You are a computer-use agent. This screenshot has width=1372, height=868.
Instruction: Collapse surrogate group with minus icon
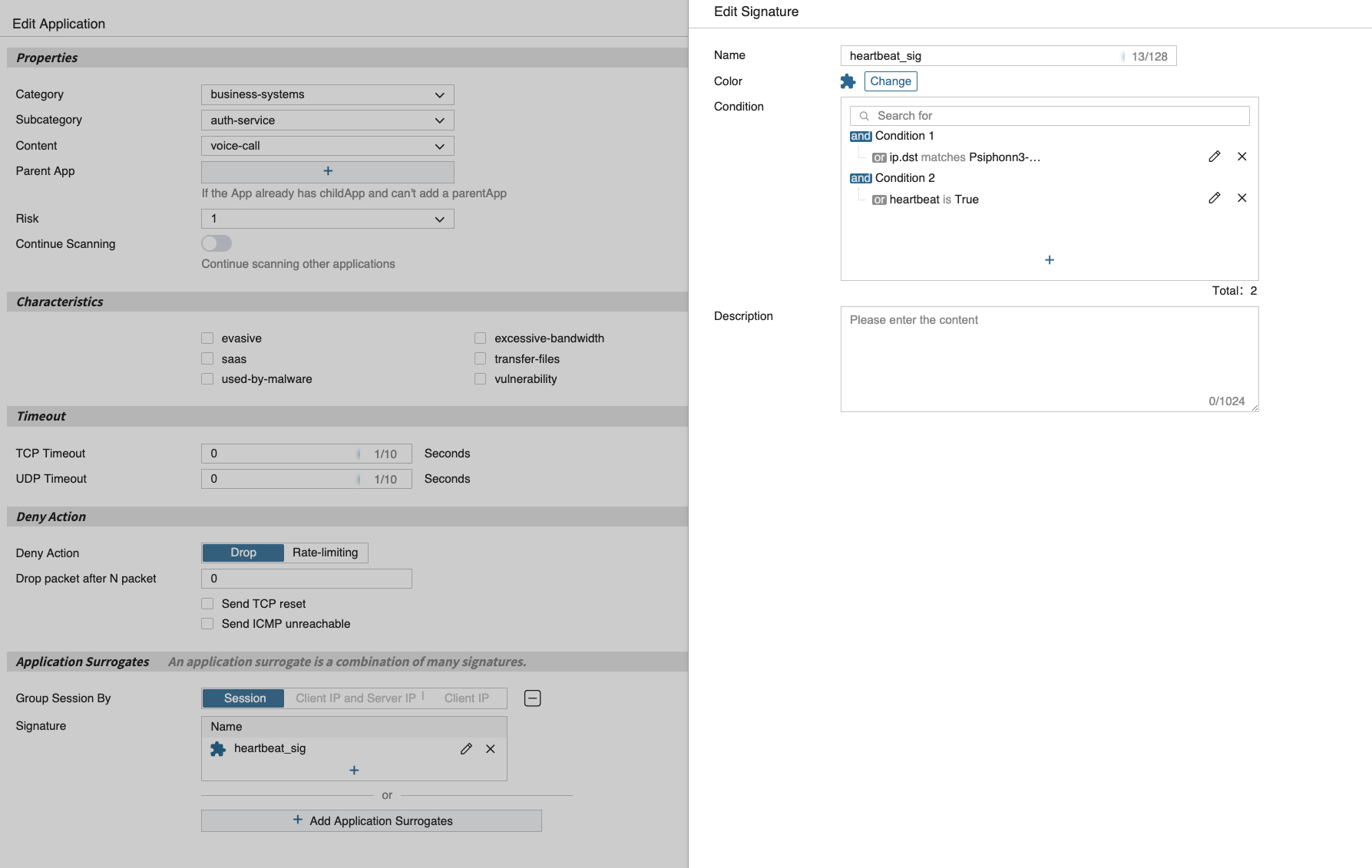tap(532, 698)
